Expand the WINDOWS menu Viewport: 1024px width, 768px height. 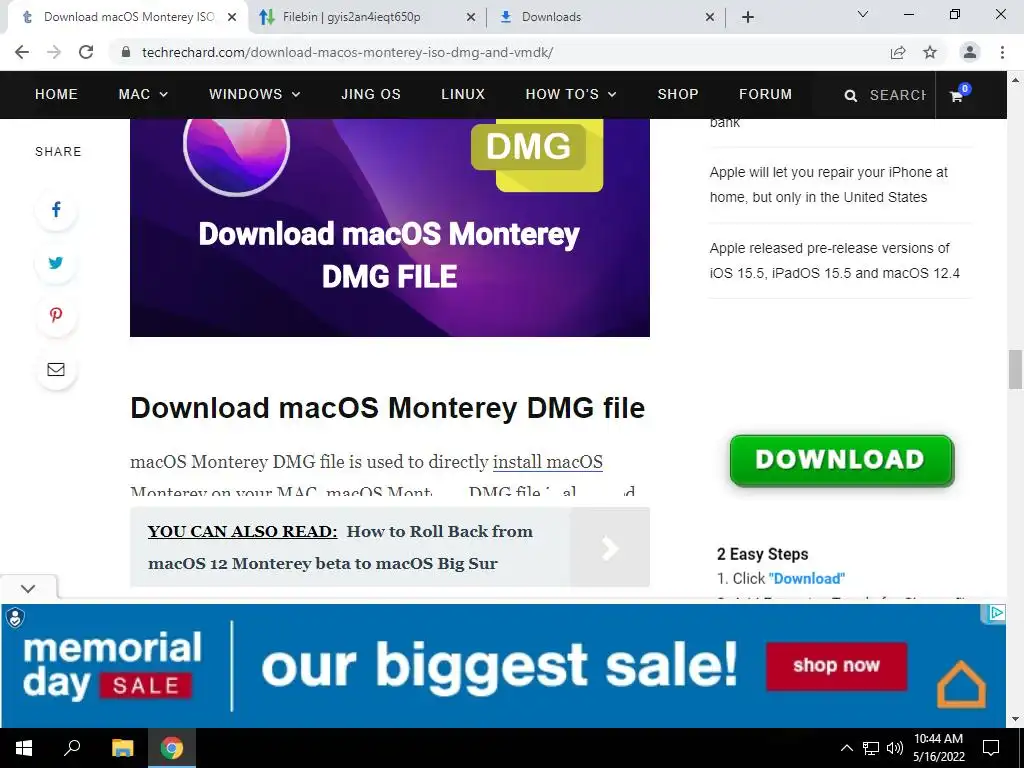(255, 94)
